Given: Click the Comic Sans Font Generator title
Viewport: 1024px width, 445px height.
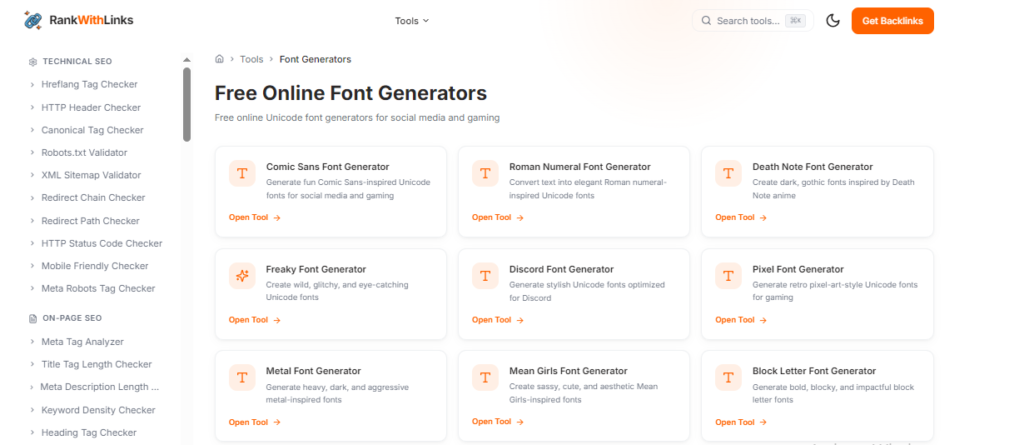Looking at the screenshot, I should point(327,167).
